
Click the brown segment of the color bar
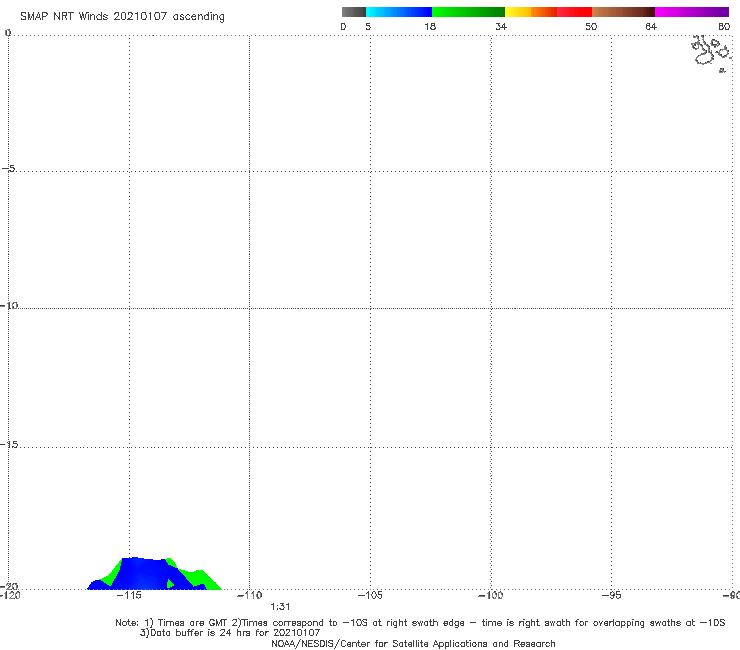pyautogui.click(x=623, y=12)
